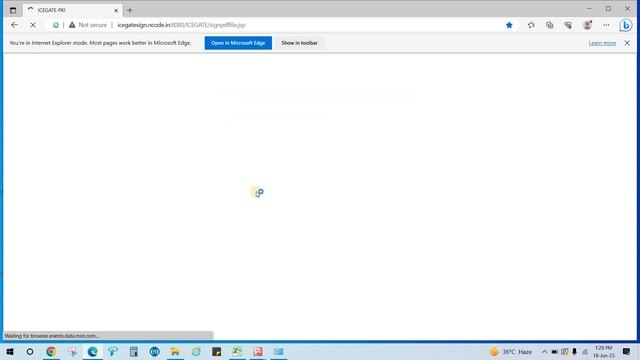
Task: Click the 'Waiting for' status bar text
Action: tap(51, 336)
